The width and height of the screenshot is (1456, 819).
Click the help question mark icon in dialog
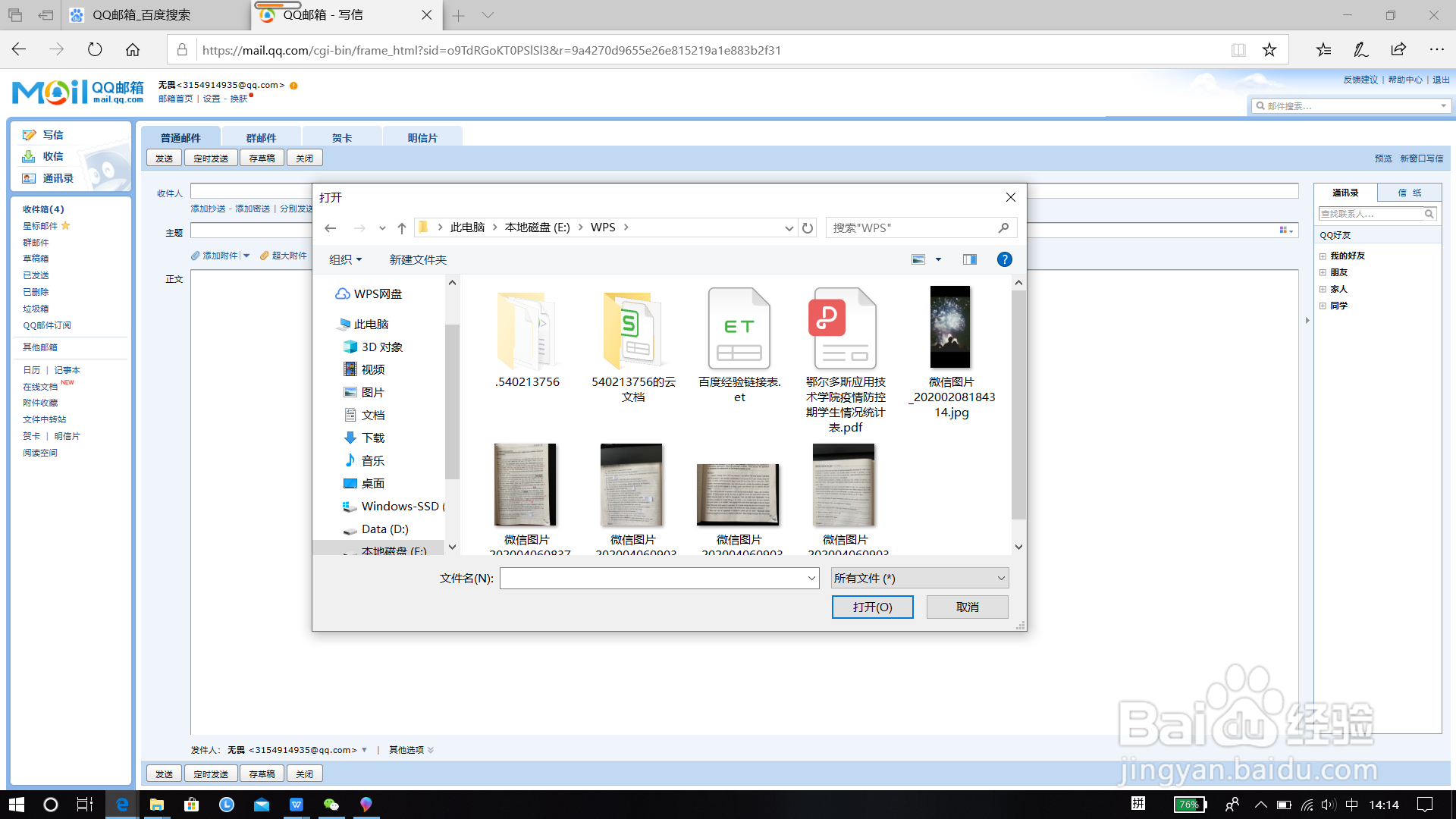1004,259
